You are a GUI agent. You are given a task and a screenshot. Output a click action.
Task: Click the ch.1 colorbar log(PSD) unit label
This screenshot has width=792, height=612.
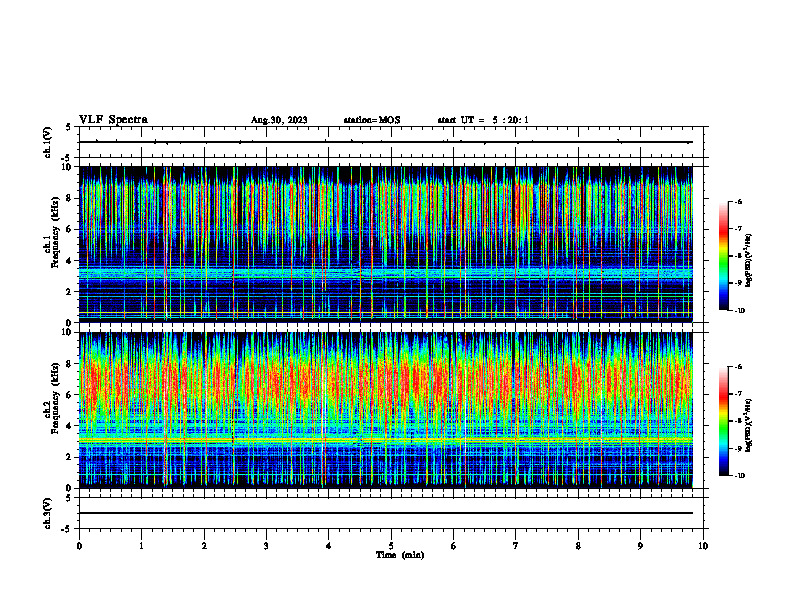click(749, 261)
